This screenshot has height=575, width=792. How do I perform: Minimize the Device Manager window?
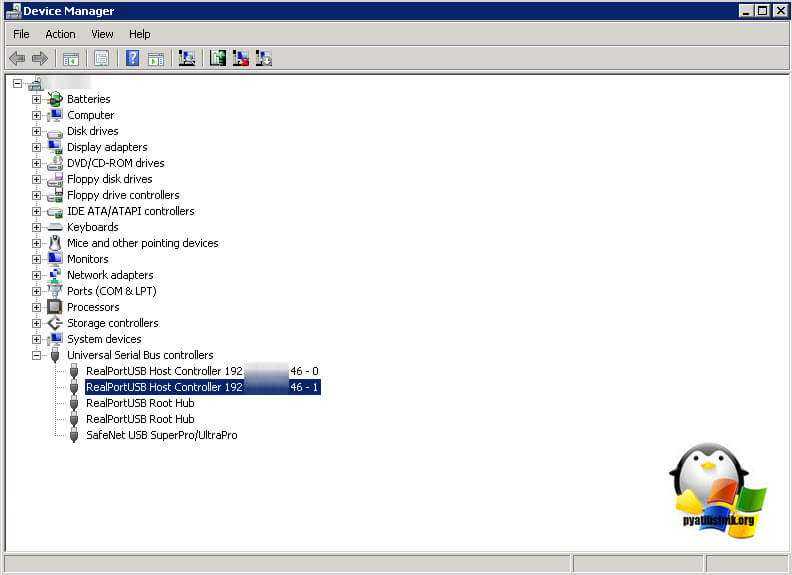[x=746, y=11]
